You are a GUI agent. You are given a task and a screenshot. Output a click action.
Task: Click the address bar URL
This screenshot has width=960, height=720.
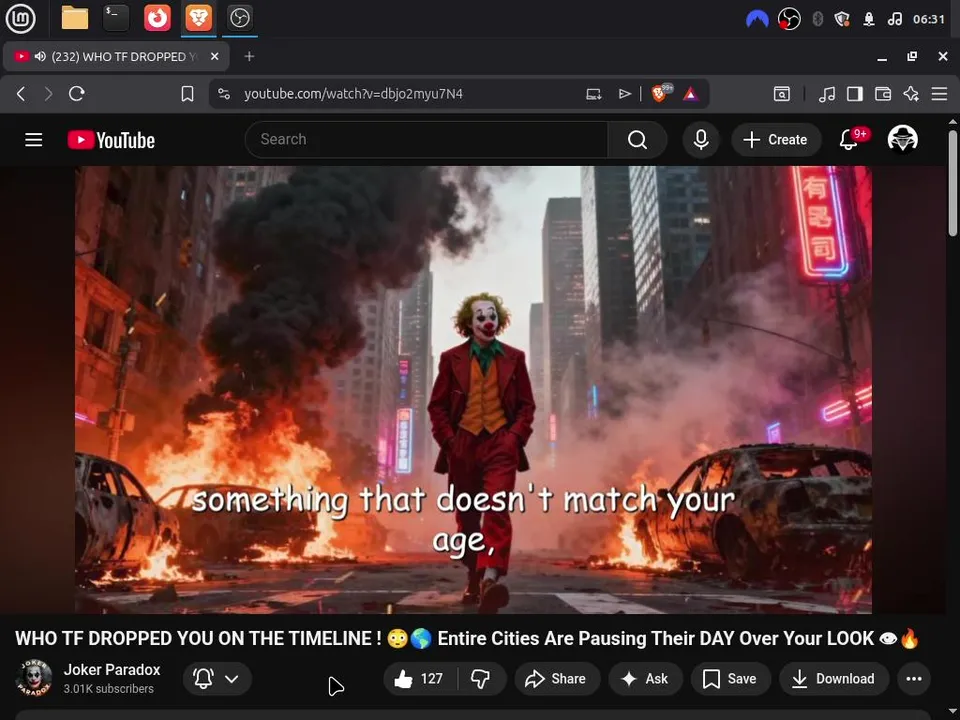353,94
